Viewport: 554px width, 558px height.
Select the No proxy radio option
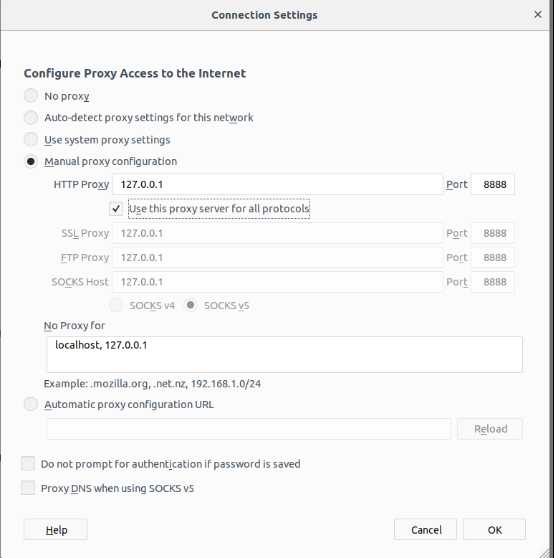pyautogui.click(x=31, y=96)
